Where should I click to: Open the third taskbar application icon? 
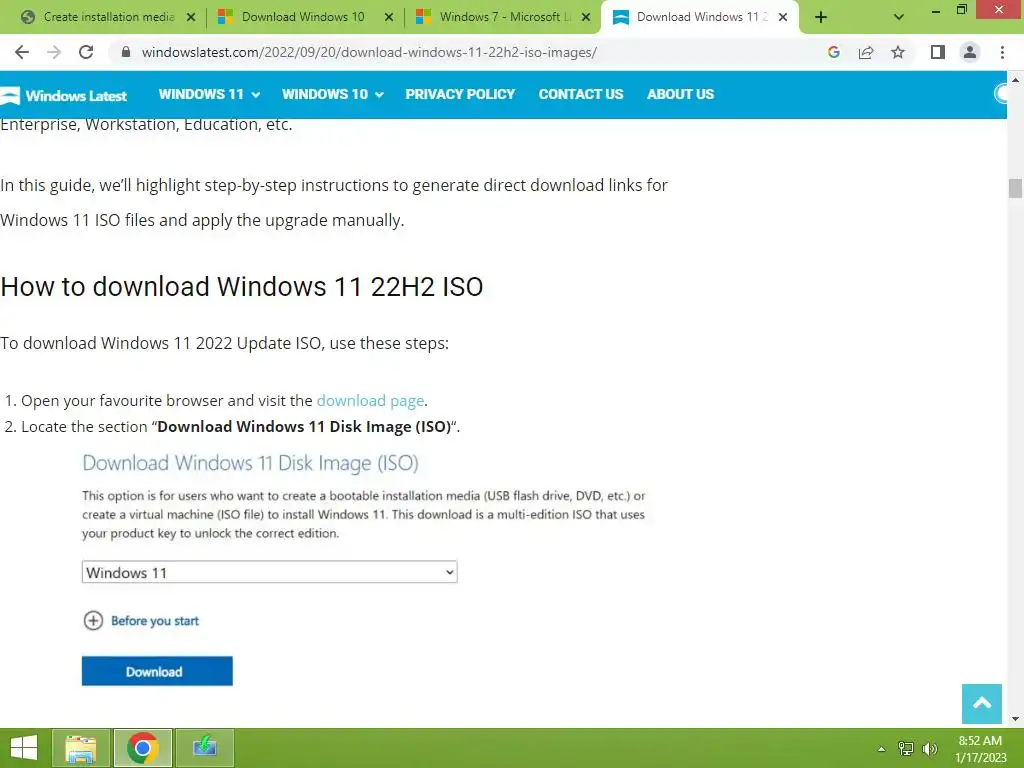[204, 748]
